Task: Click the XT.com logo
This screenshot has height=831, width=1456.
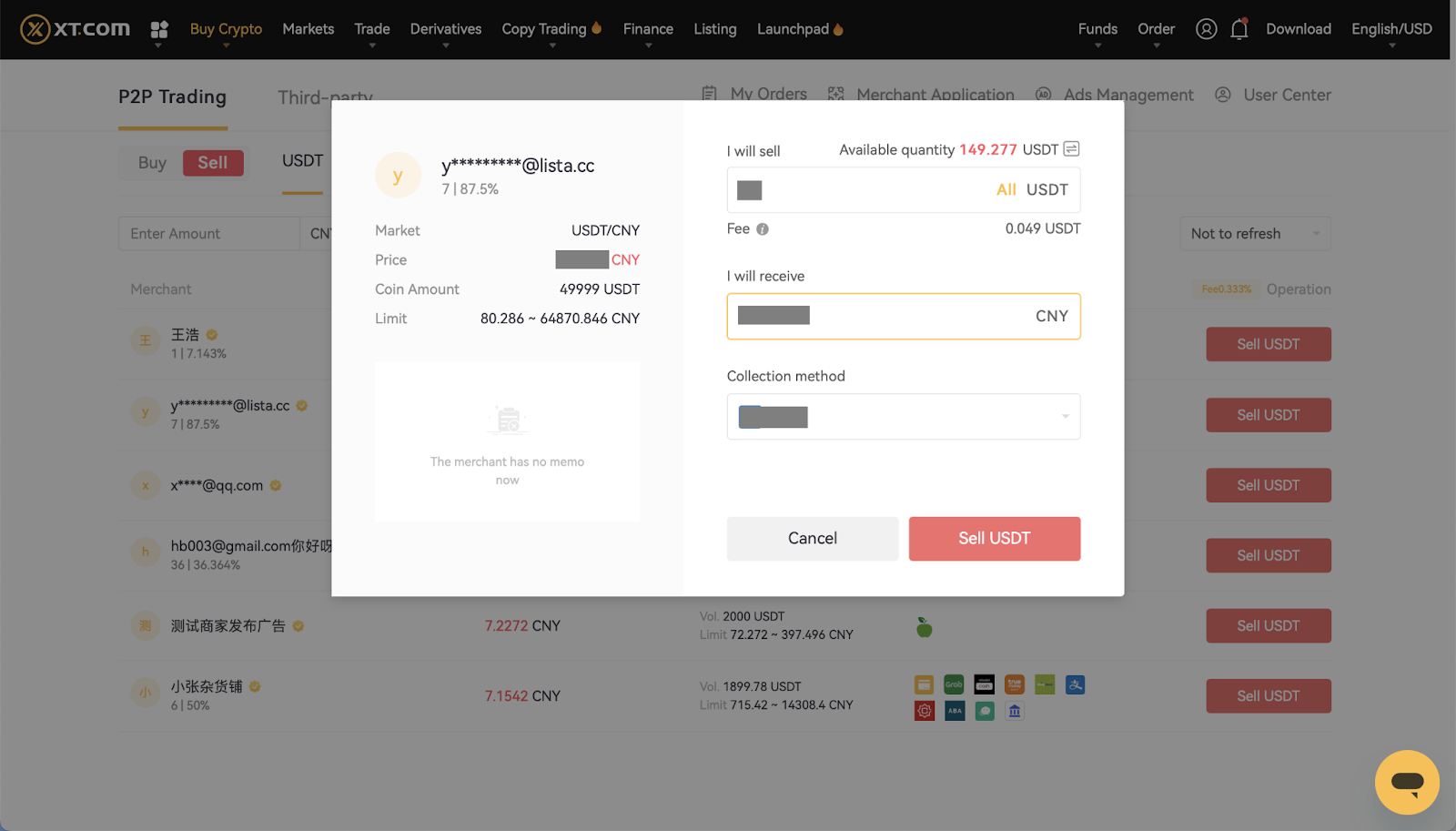Action: tap(76, 29)
